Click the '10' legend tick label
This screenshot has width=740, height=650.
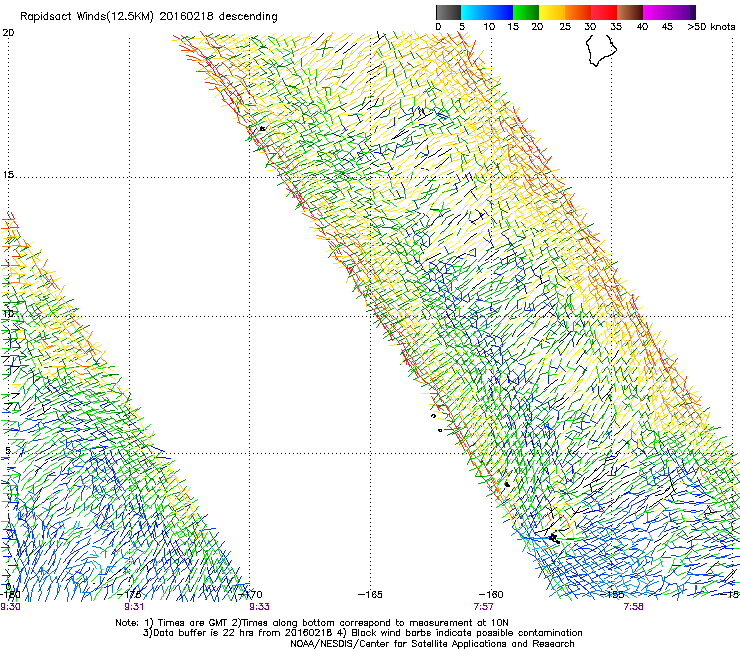[x=489, y=27]
